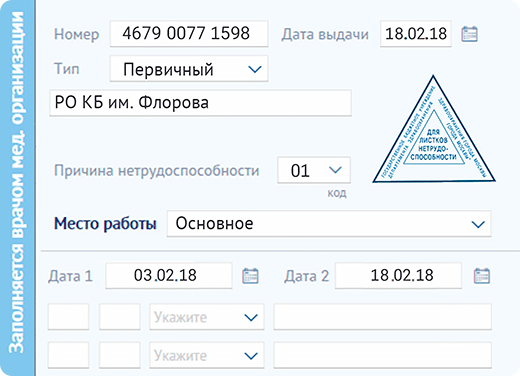Open calendar picker for Дата 2
520x376 pixels.
482,276
